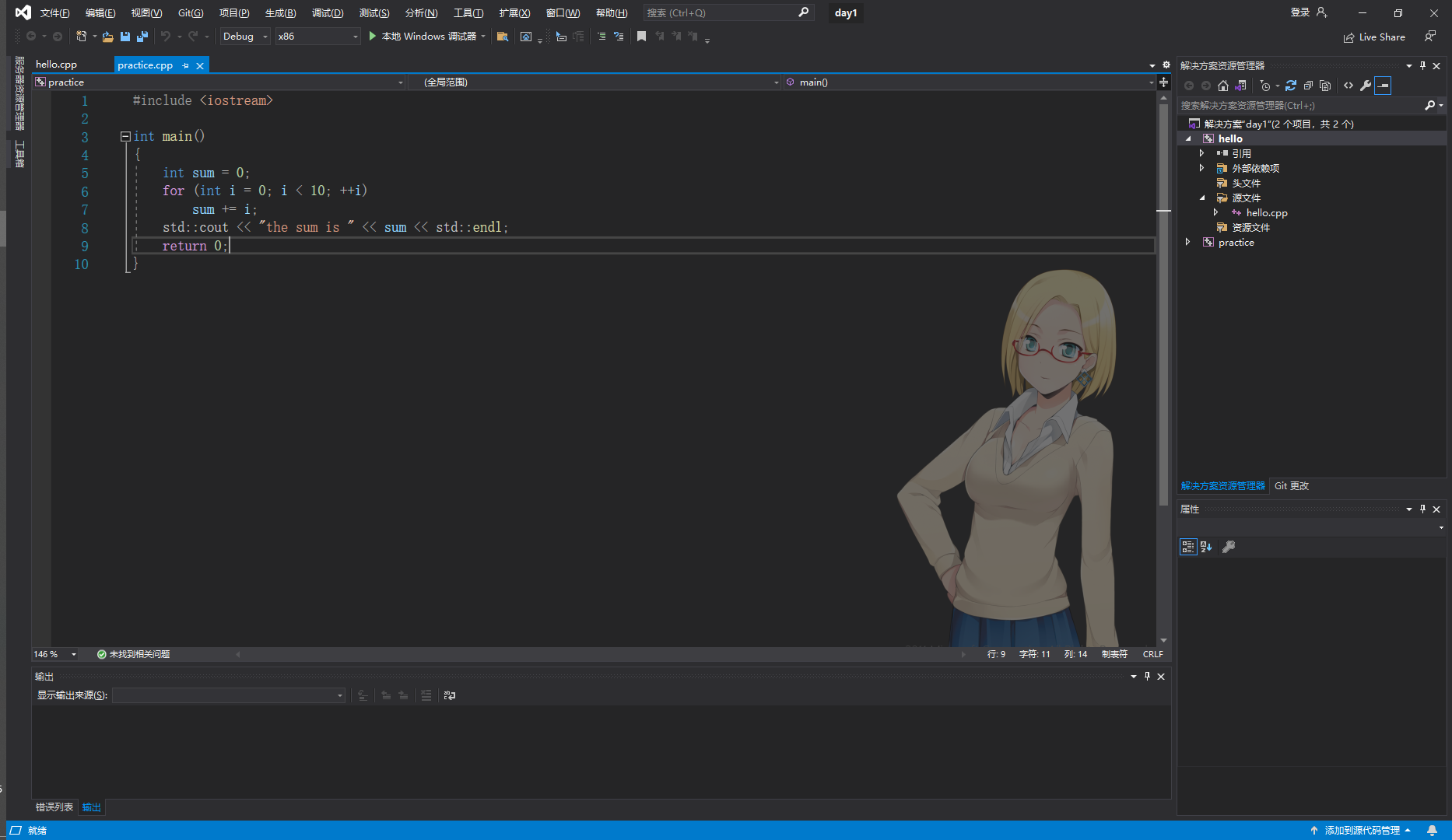Switch to the hello.cpp editor tab
Viewport: 1452px width, 840px height.
click(57, 65)
